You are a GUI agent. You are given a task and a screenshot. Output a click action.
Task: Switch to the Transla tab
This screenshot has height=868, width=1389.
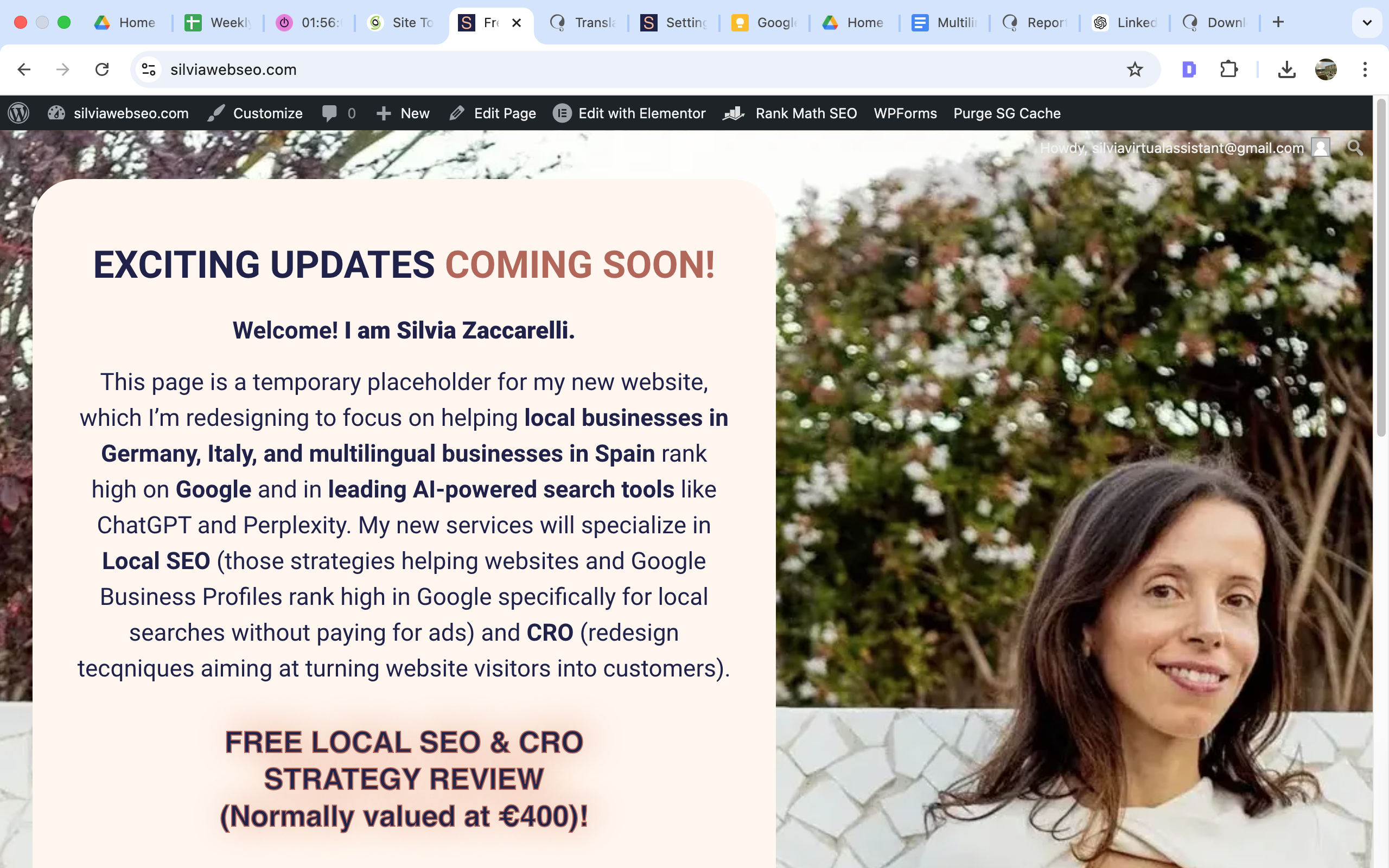[x=583, y=22]
